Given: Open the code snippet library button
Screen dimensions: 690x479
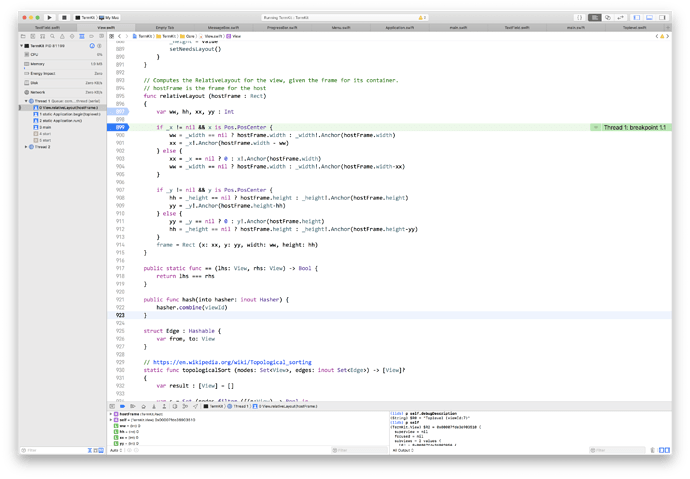Looking at the screenshot, I should [x=580, y=18].
